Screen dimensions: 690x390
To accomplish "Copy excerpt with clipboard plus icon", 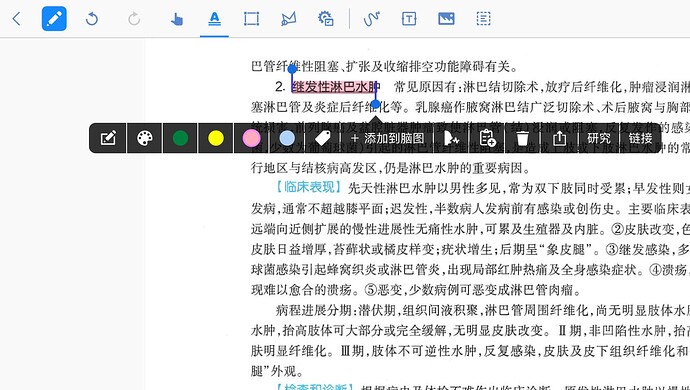I will pyautogui.click(x=487, y=138).
